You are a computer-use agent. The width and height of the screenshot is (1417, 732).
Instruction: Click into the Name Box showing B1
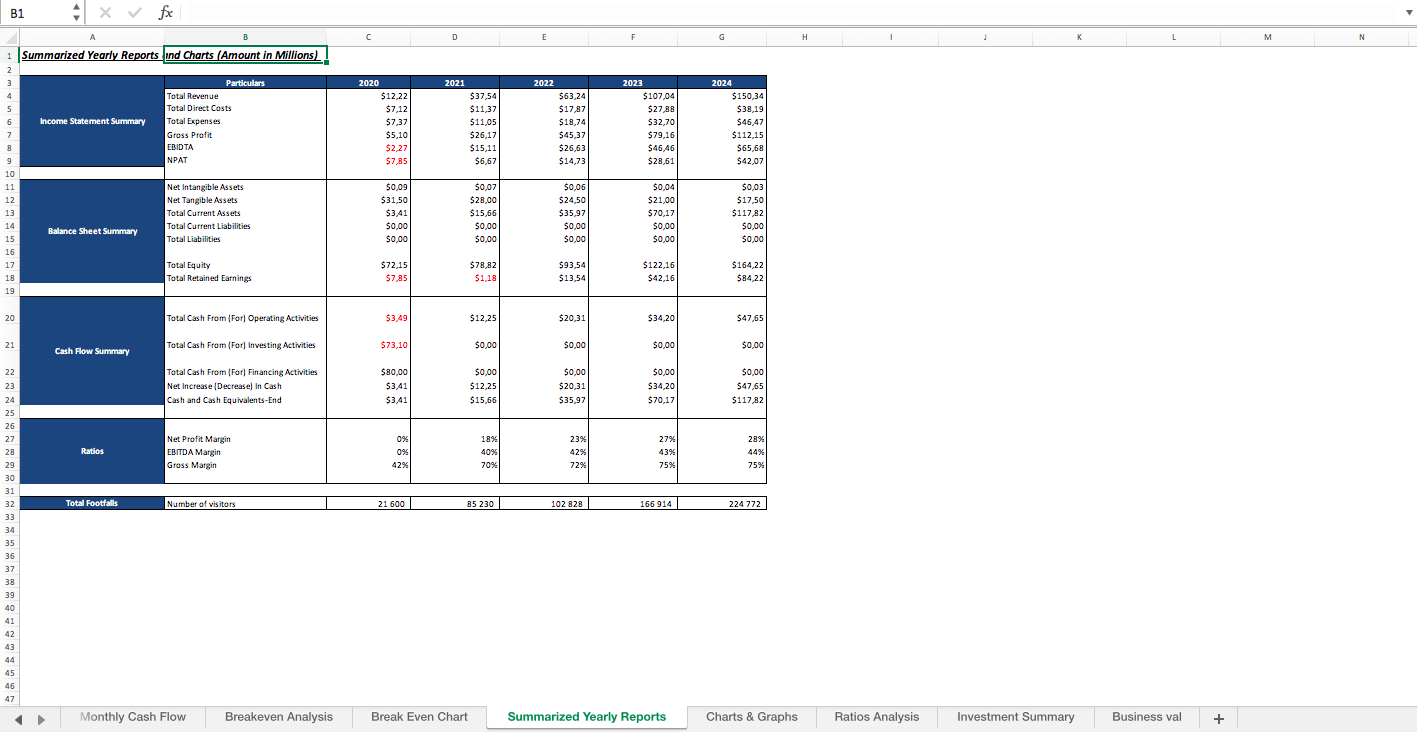tap(37, 13)
